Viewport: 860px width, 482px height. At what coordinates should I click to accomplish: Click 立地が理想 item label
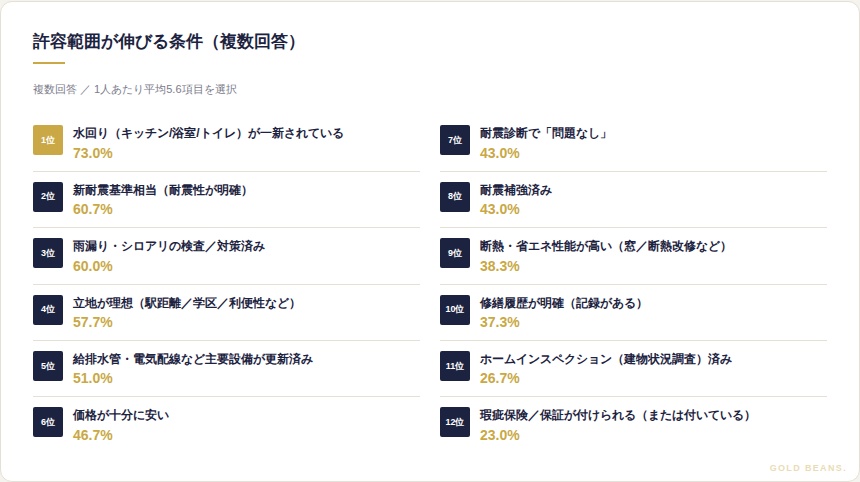coord(184,303)
